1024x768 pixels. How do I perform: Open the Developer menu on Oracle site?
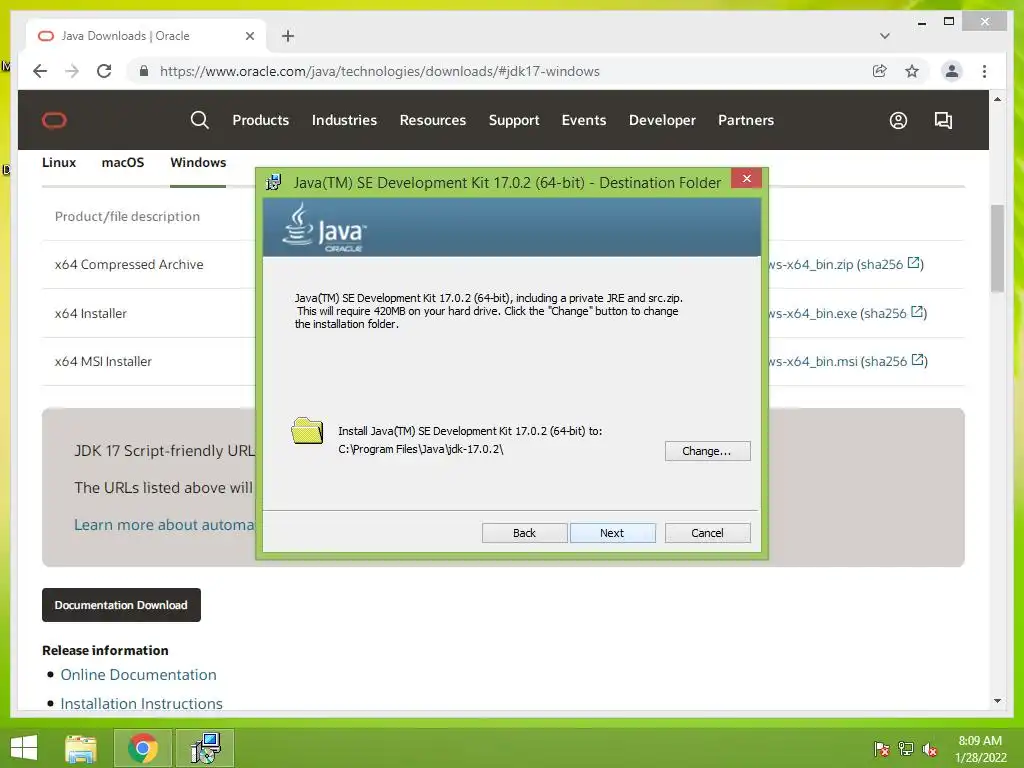click(662, 120)
